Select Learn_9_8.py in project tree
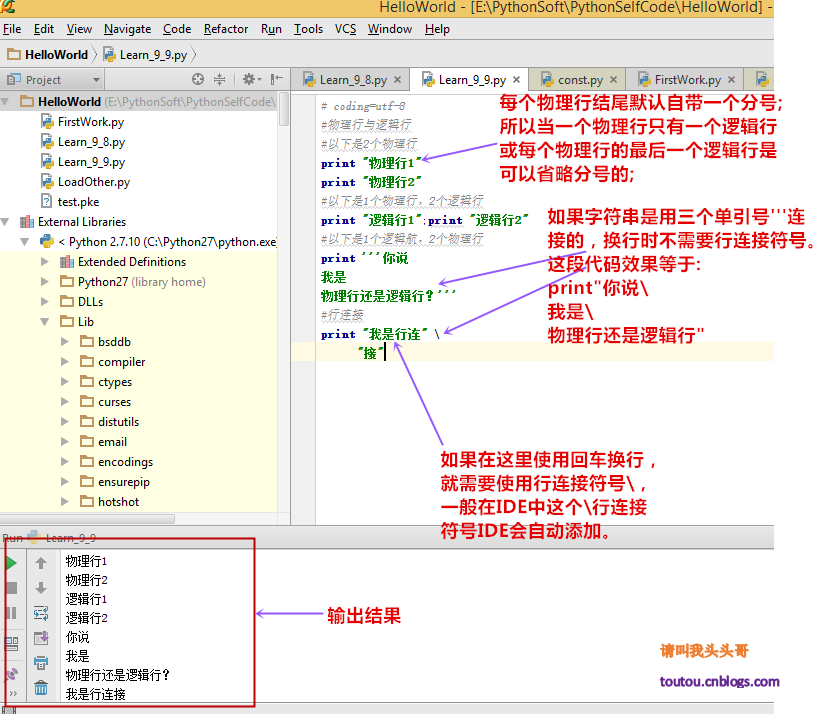 (x=83, y=142)
